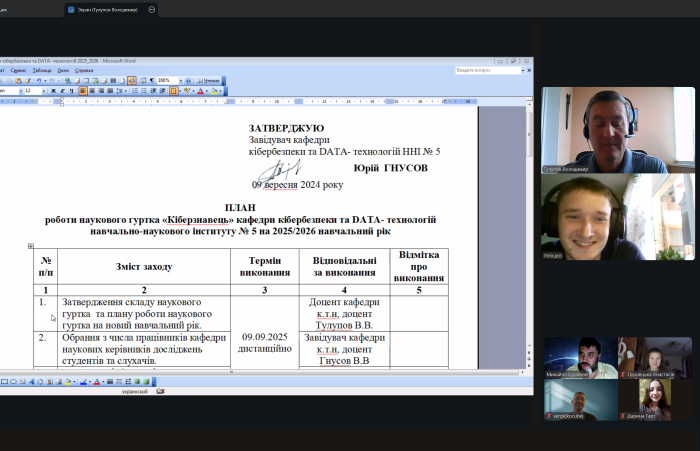Click the undo arrow icon
Screen dimensions: 700x451
click(x=39, y=80)
